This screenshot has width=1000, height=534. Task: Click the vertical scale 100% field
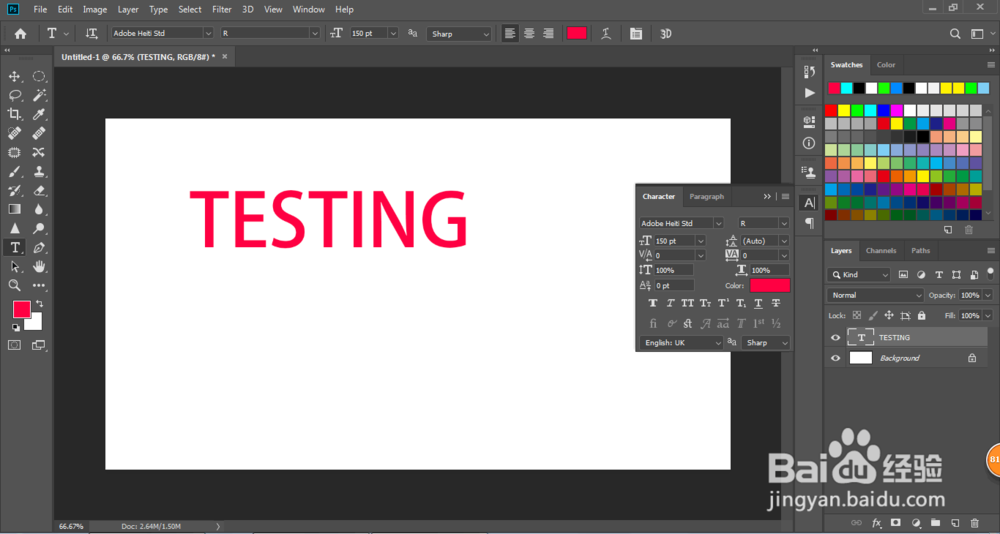point(673,271)
